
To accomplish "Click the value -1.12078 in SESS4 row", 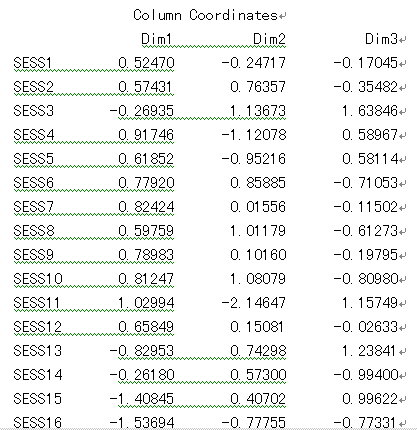I will click(254, 135).
